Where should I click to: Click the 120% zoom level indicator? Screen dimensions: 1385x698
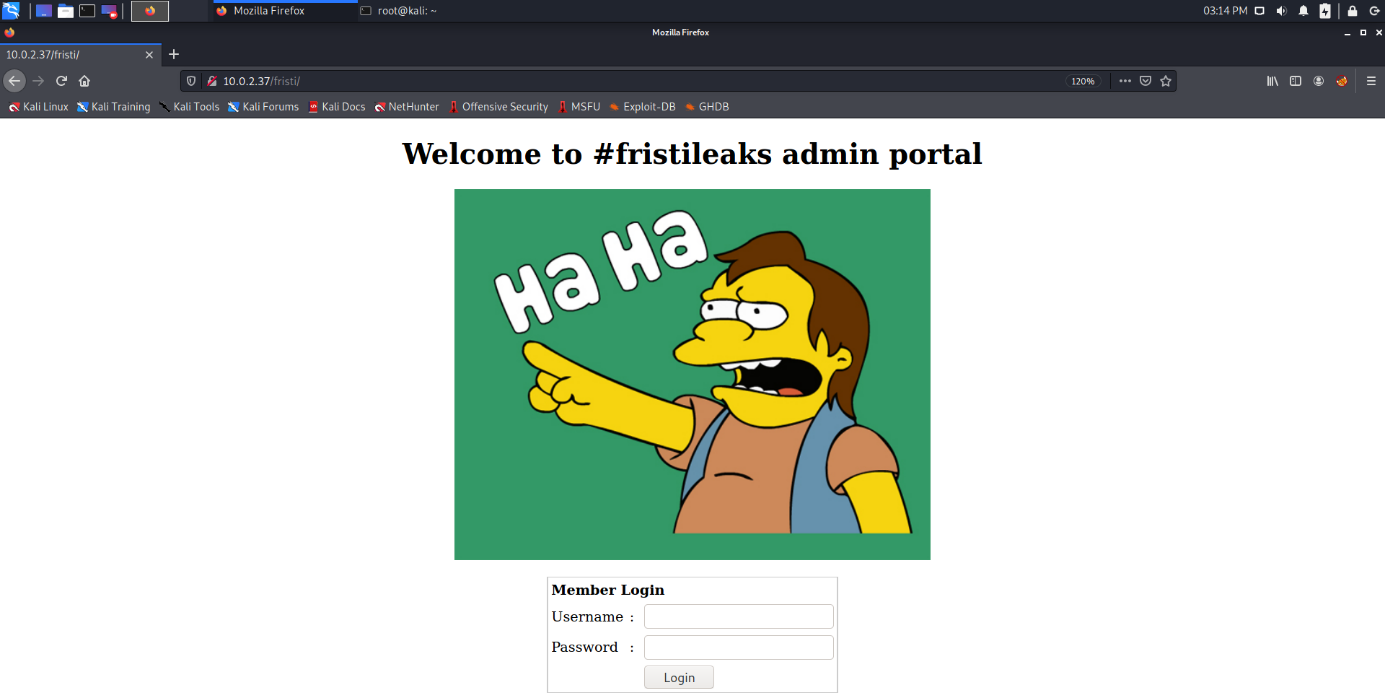click(1083, 81)
